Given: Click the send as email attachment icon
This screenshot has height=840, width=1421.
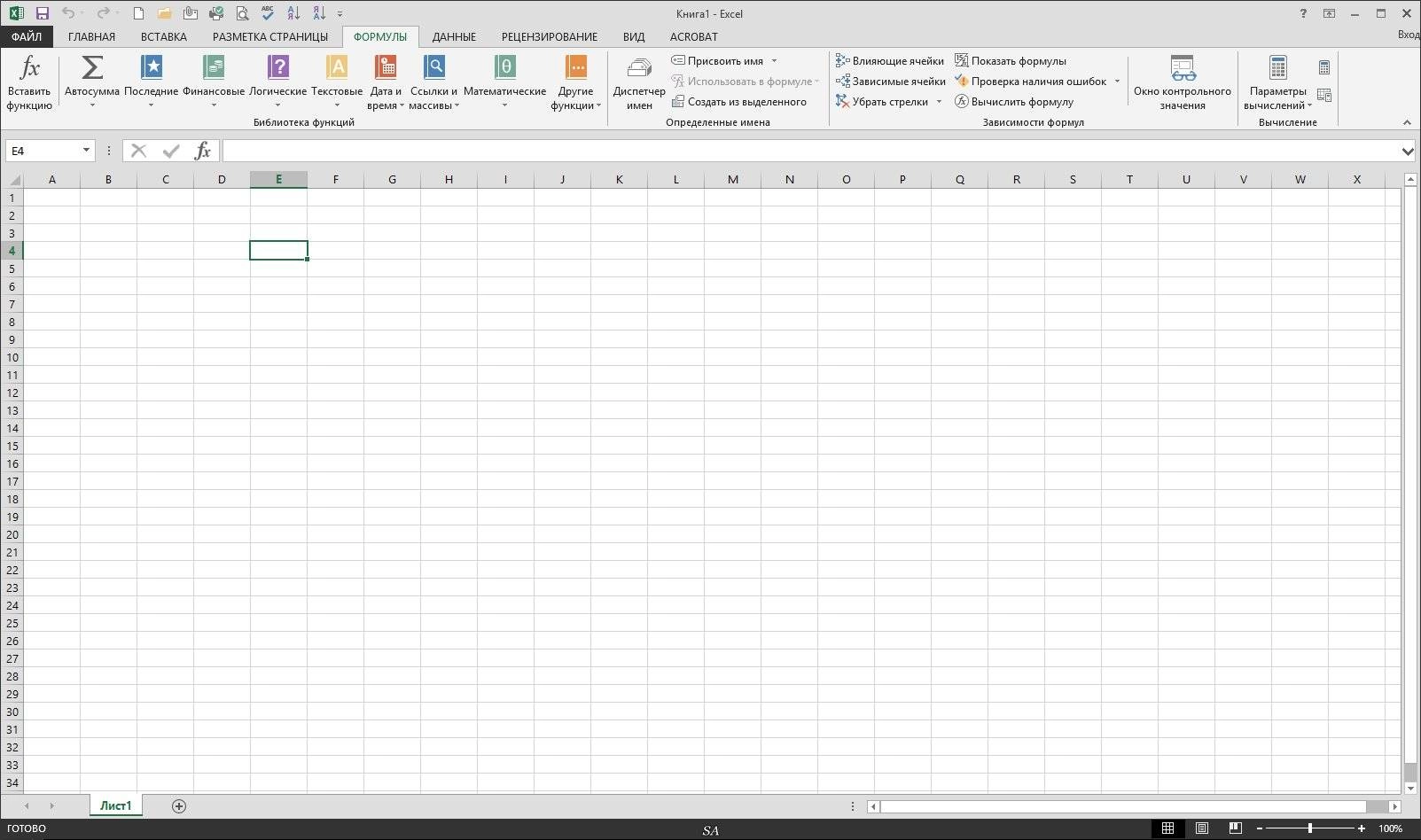Looking at the screenshot, I should 191,13.
